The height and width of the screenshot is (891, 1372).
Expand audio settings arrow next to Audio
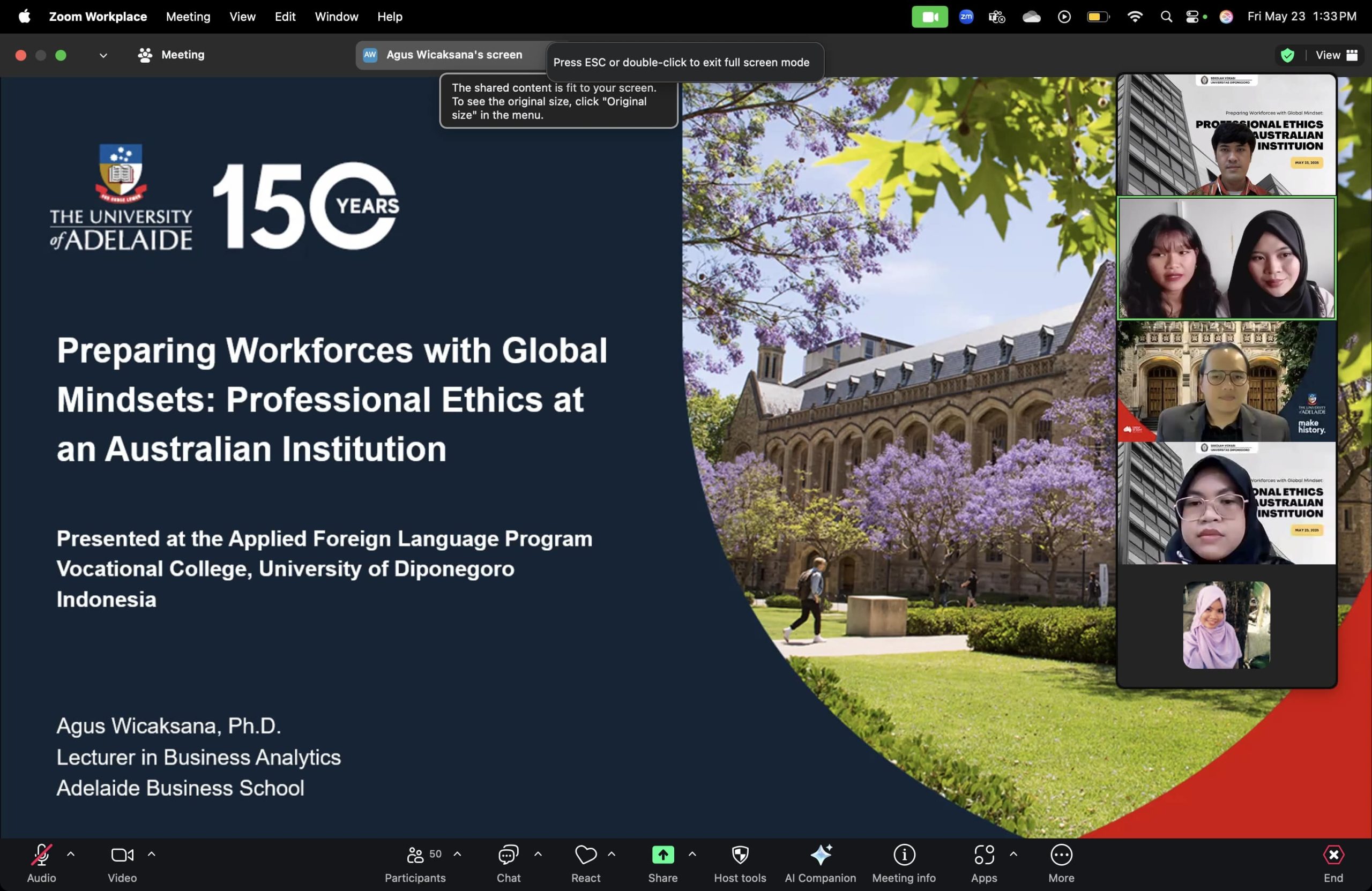[x=71, y=854]
